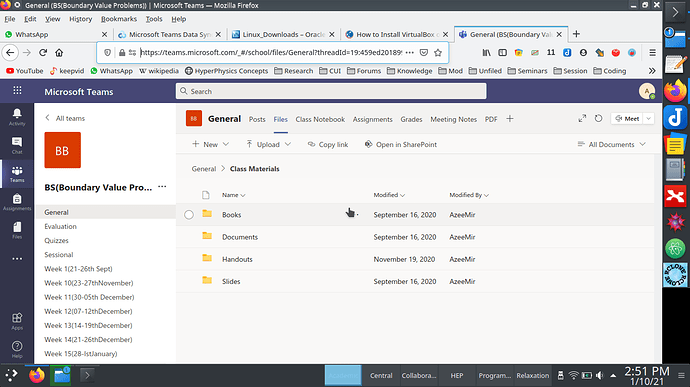Click the BB team avatar tile
The width and height of the screenshot is (690, 387).
tap(62, 150)
